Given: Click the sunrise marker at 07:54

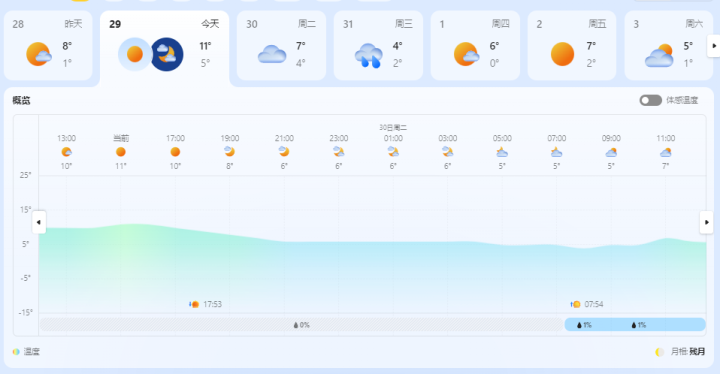Looking at the screenshot, I should [x=586, y=304].
